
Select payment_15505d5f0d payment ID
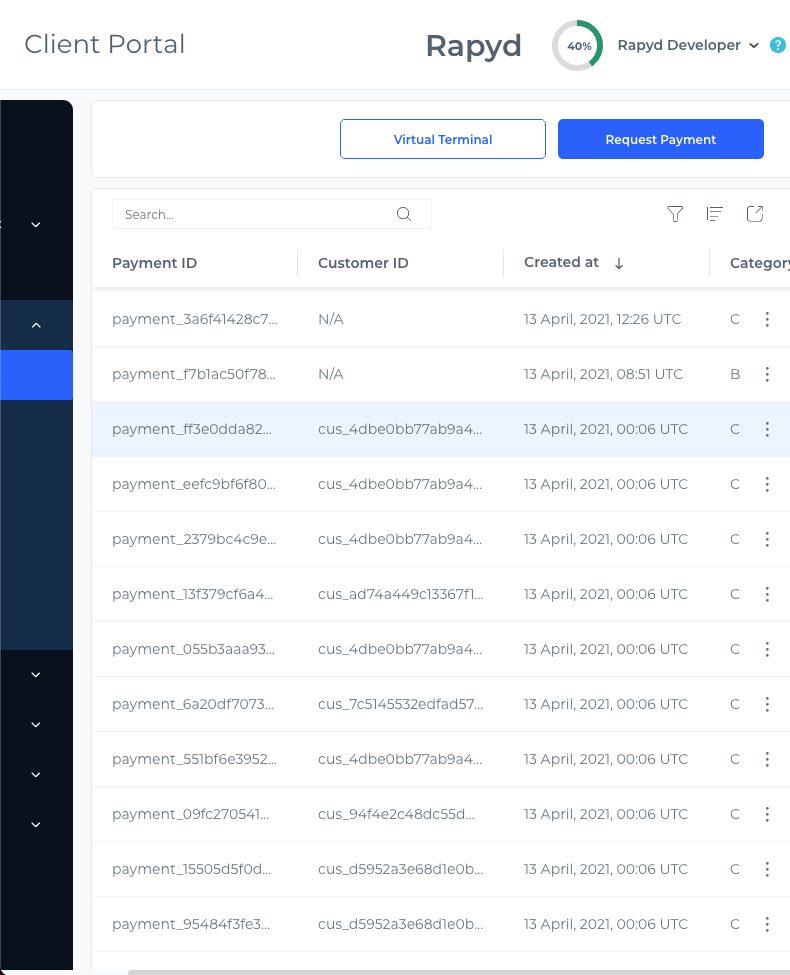[192, 869]
